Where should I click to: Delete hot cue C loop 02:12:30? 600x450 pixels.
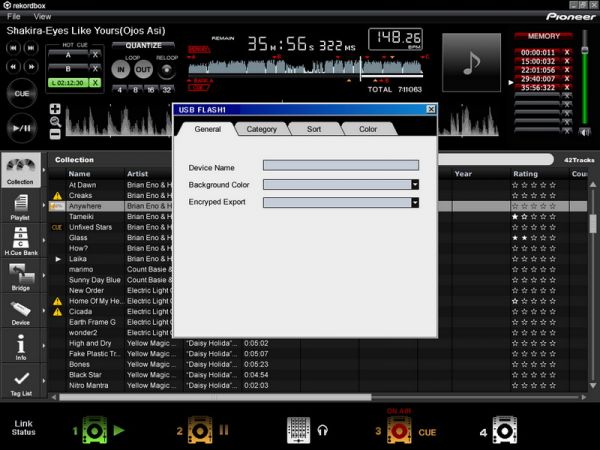click(95, 83)
